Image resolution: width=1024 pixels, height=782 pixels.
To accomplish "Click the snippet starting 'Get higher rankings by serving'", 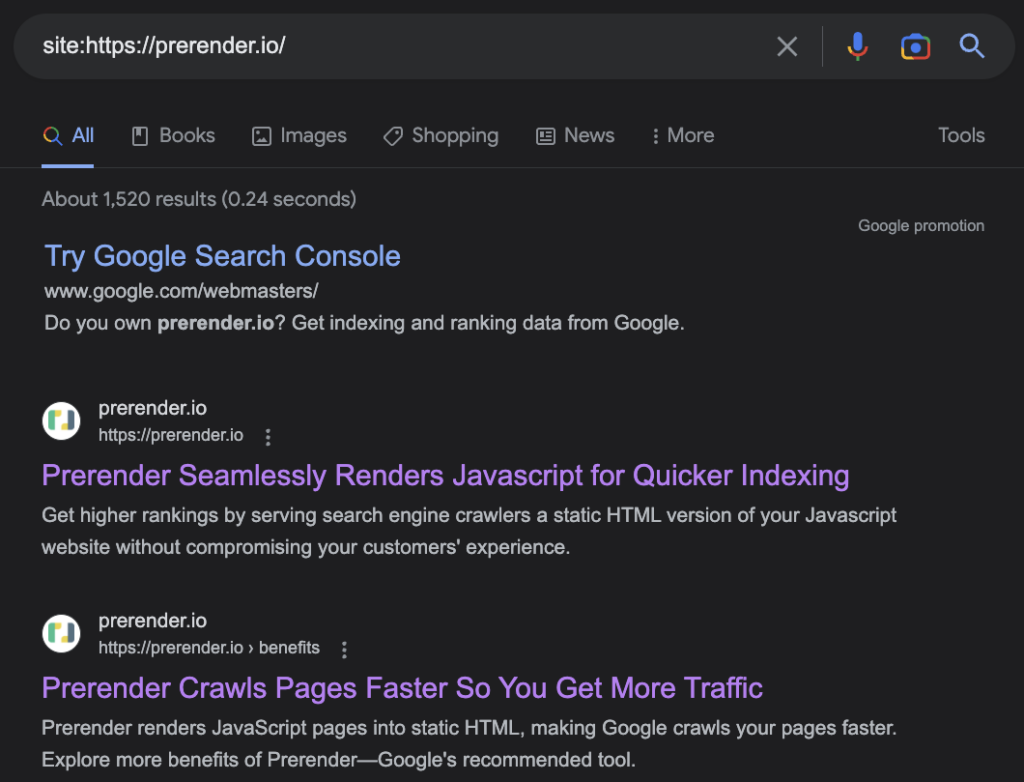I will [x=469, y=530].
